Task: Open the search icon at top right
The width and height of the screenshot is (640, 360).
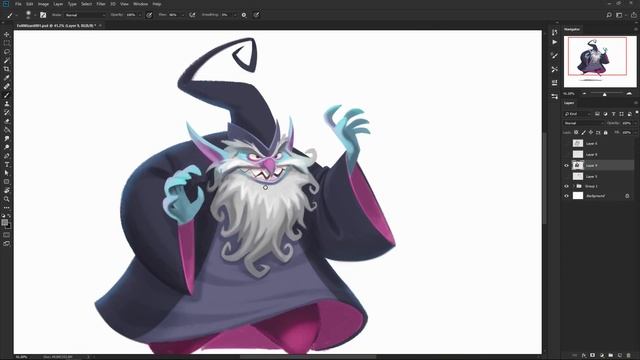Action: [x=609, y=15]
